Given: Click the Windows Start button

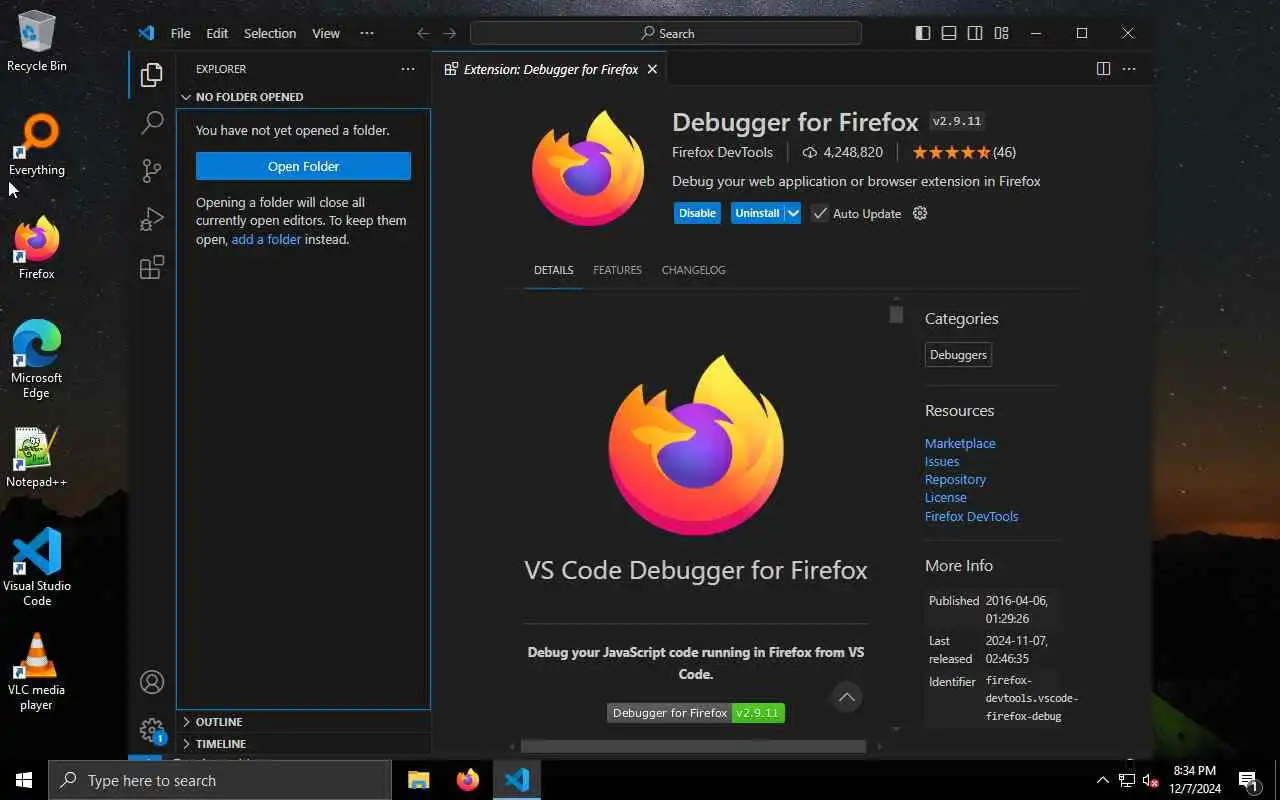Looking at the screenshot, I should pos(24,780).
